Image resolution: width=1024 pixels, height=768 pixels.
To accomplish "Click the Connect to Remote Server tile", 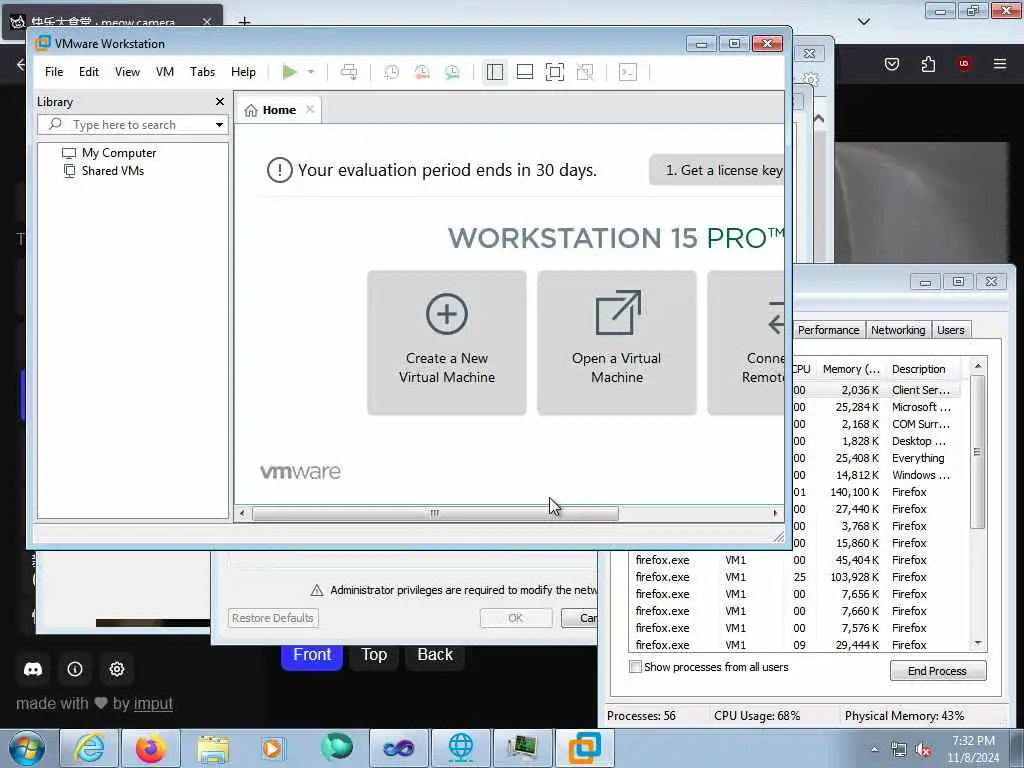I will pyautogui.click(x=746, y=343).
